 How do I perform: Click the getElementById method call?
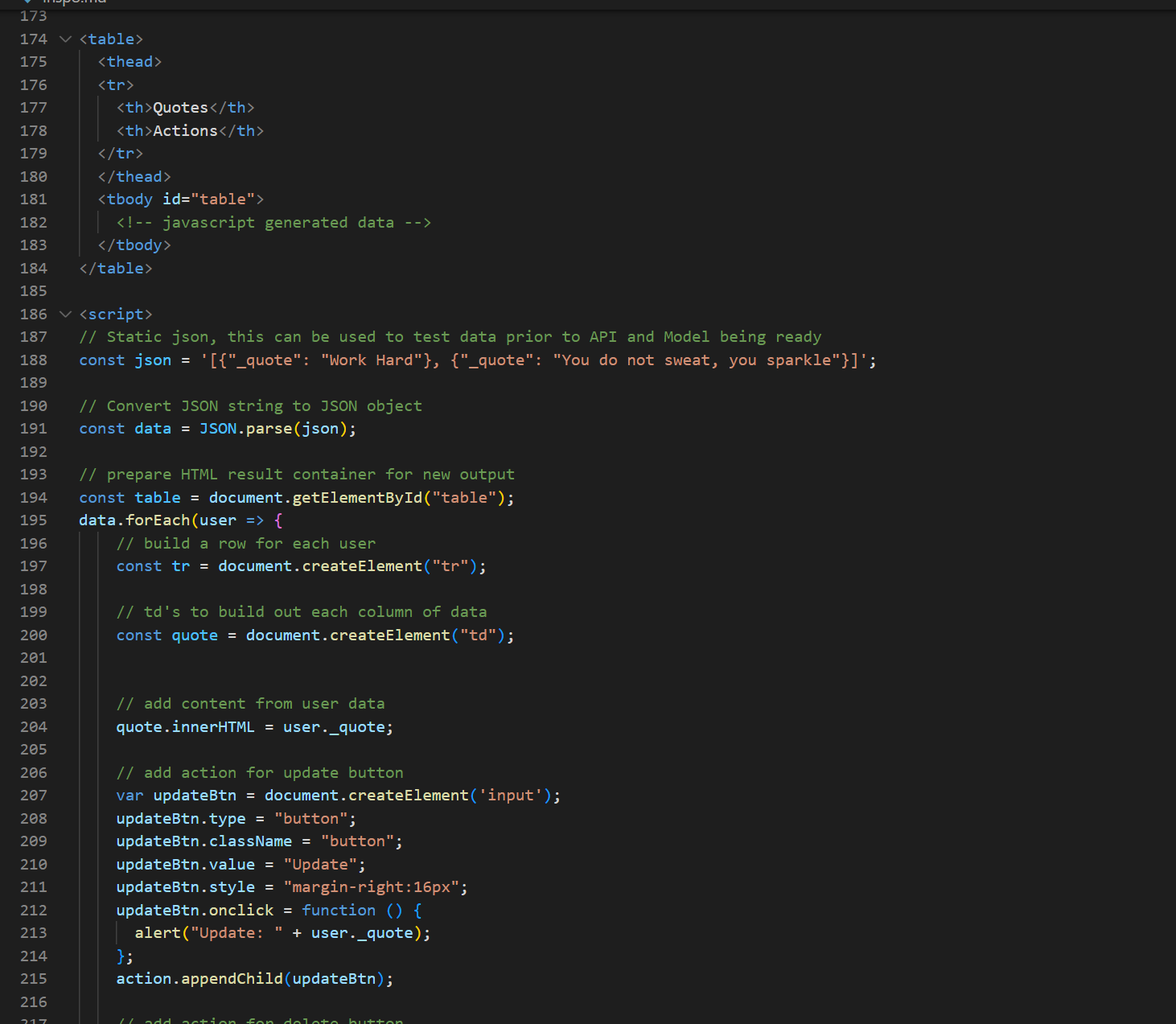tap(357, 497)
